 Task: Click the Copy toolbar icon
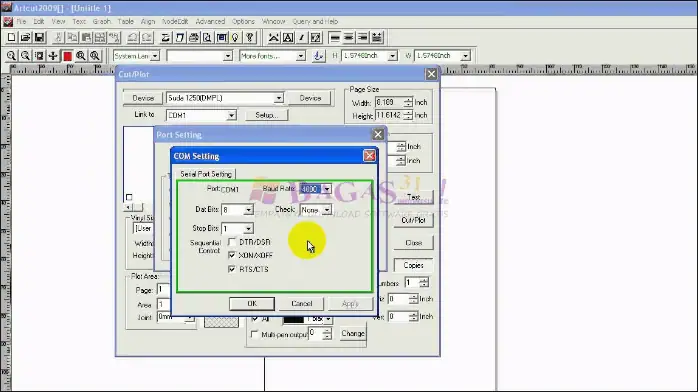coord(72,38)
